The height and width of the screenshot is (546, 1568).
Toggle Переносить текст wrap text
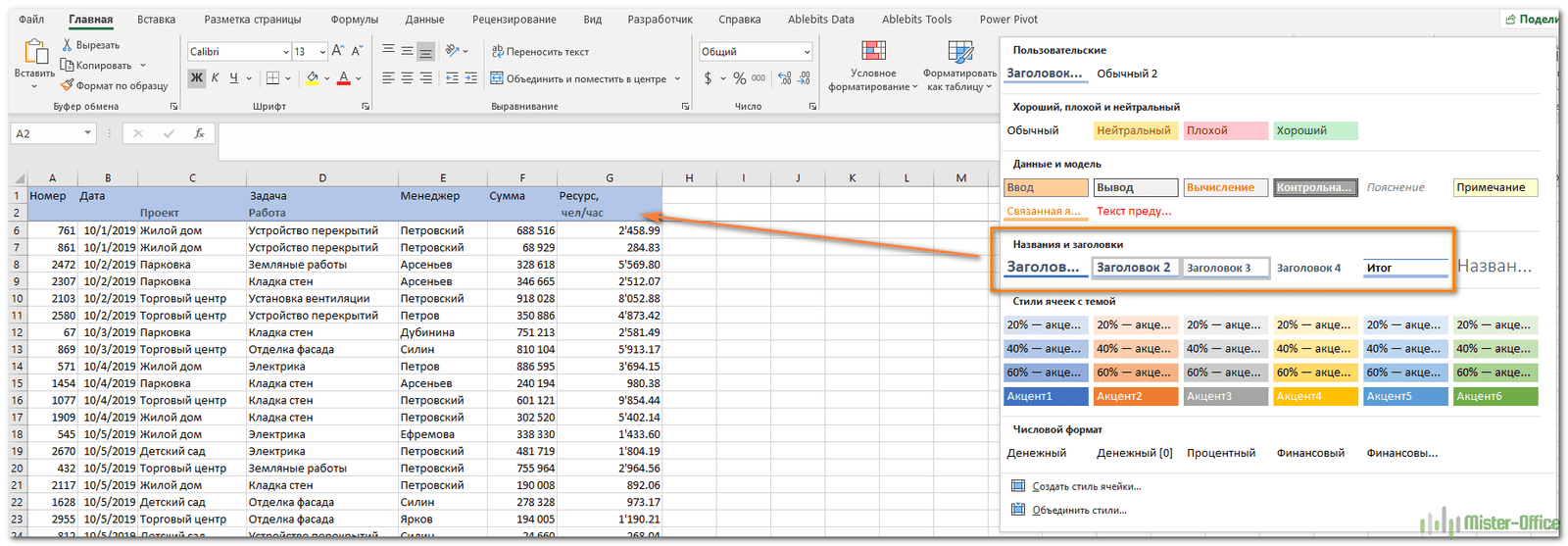540,52
